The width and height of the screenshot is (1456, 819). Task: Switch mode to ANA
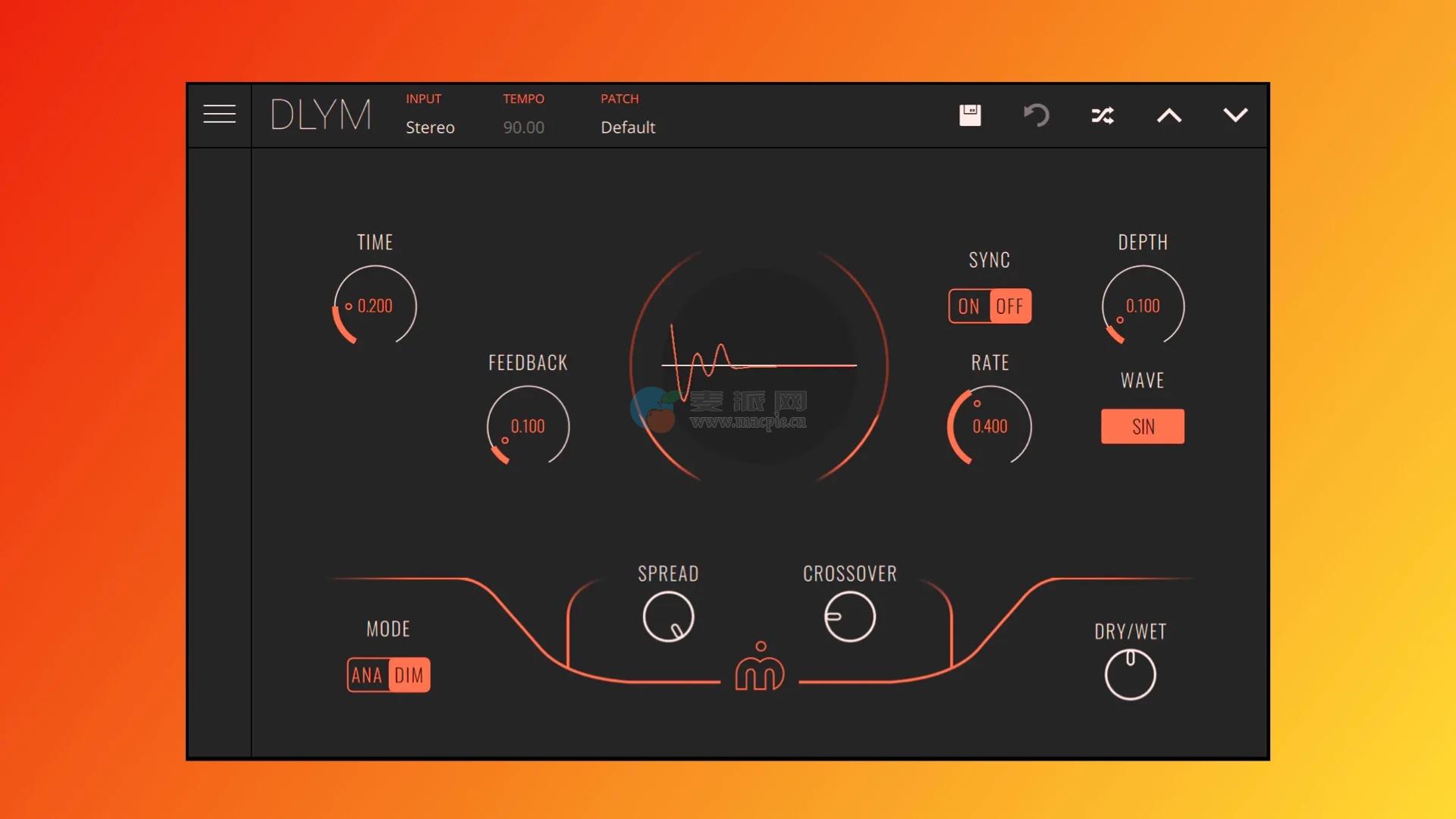point(367,675)
